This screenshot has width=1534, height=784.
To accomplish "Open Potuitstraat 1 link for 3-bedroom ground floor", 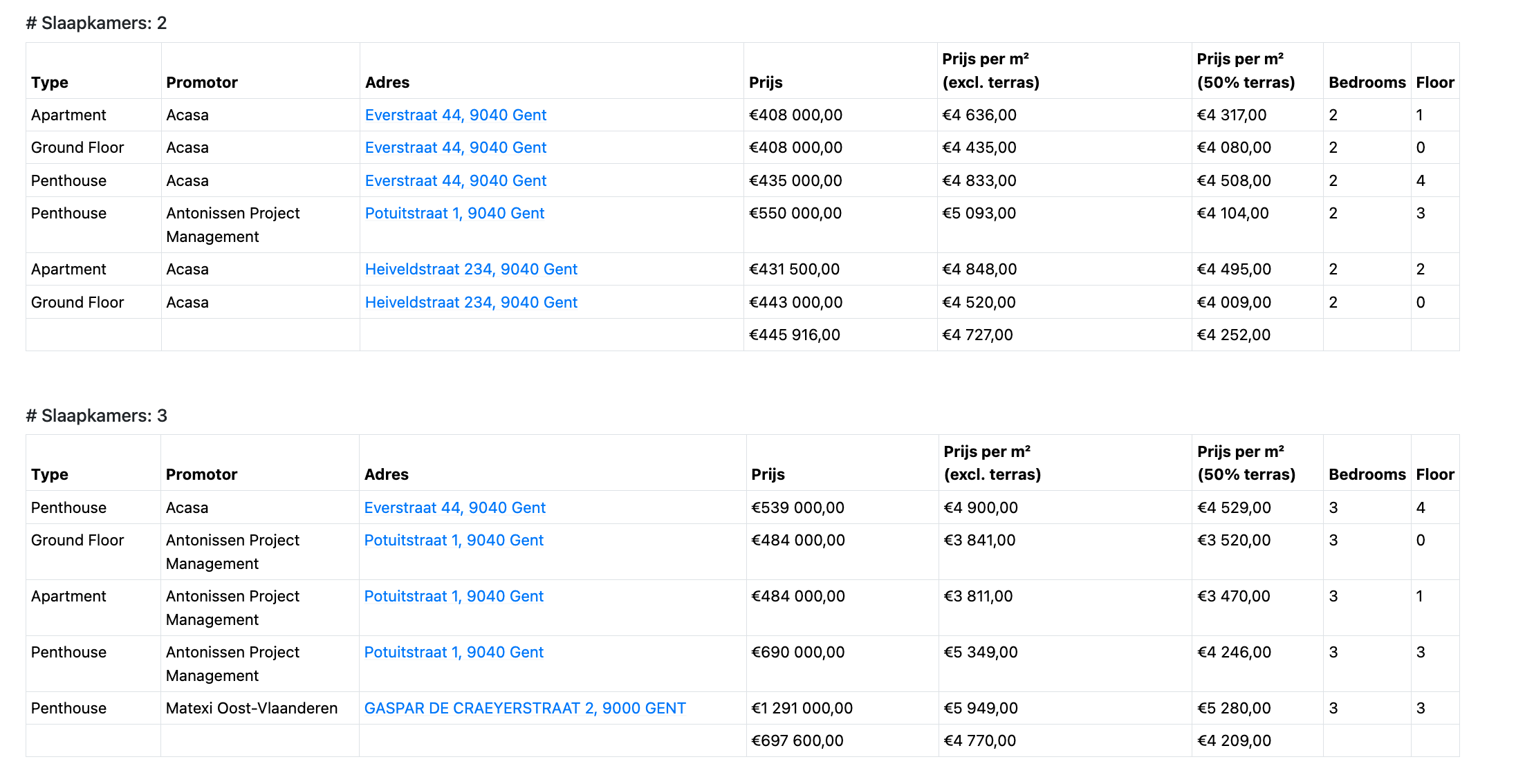I will [x=454, y=540].
